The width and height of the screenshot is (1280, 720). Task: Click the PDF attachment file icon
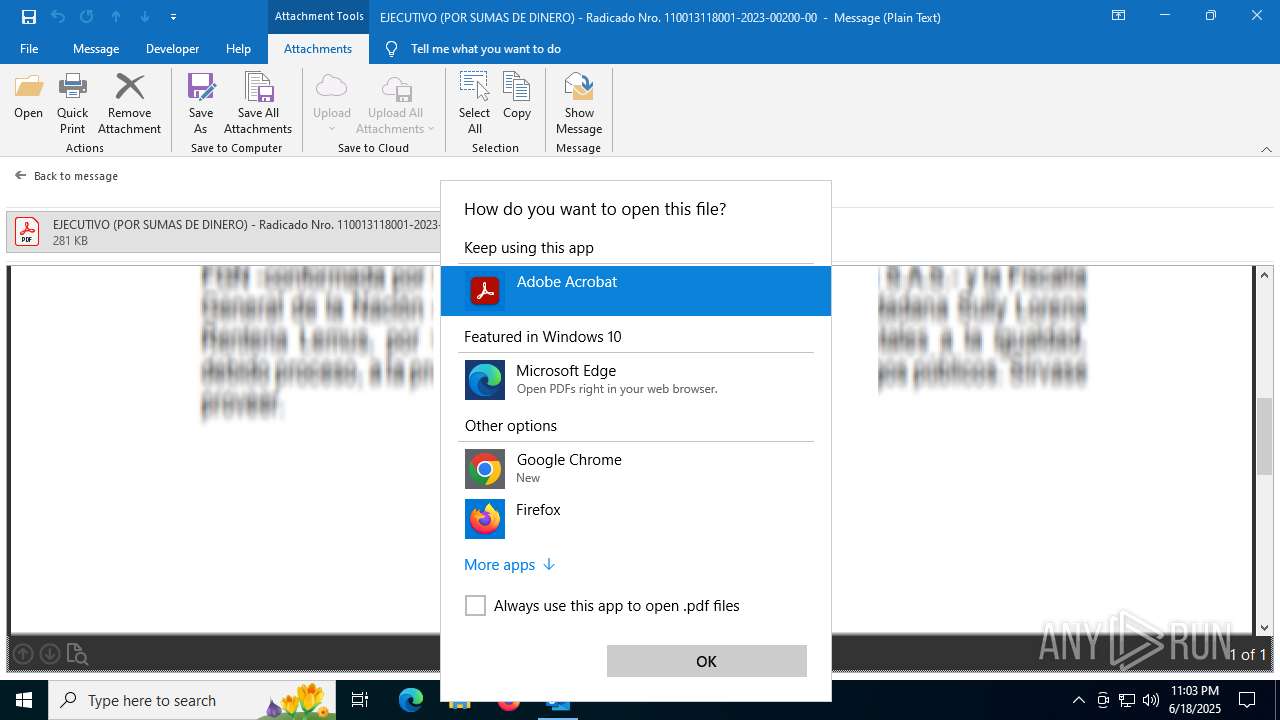27,232
